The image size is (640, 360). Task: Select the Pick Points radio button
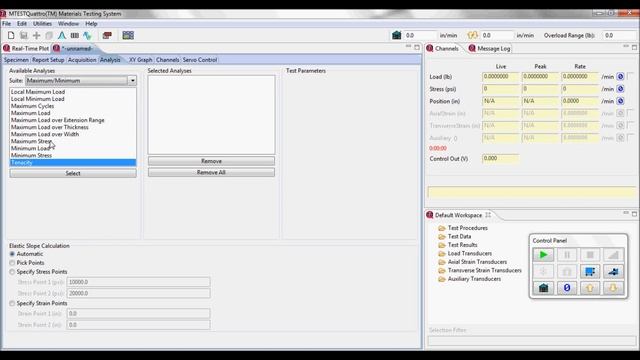pos(12,263)
